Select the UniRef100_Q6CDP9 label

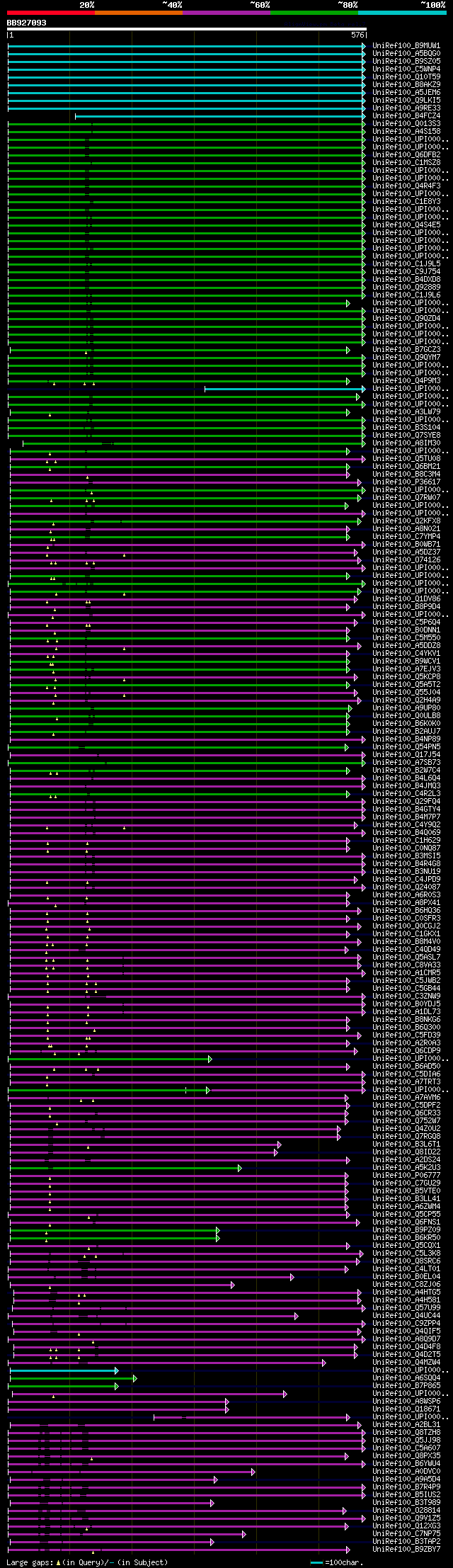(x=406, y=1050)
